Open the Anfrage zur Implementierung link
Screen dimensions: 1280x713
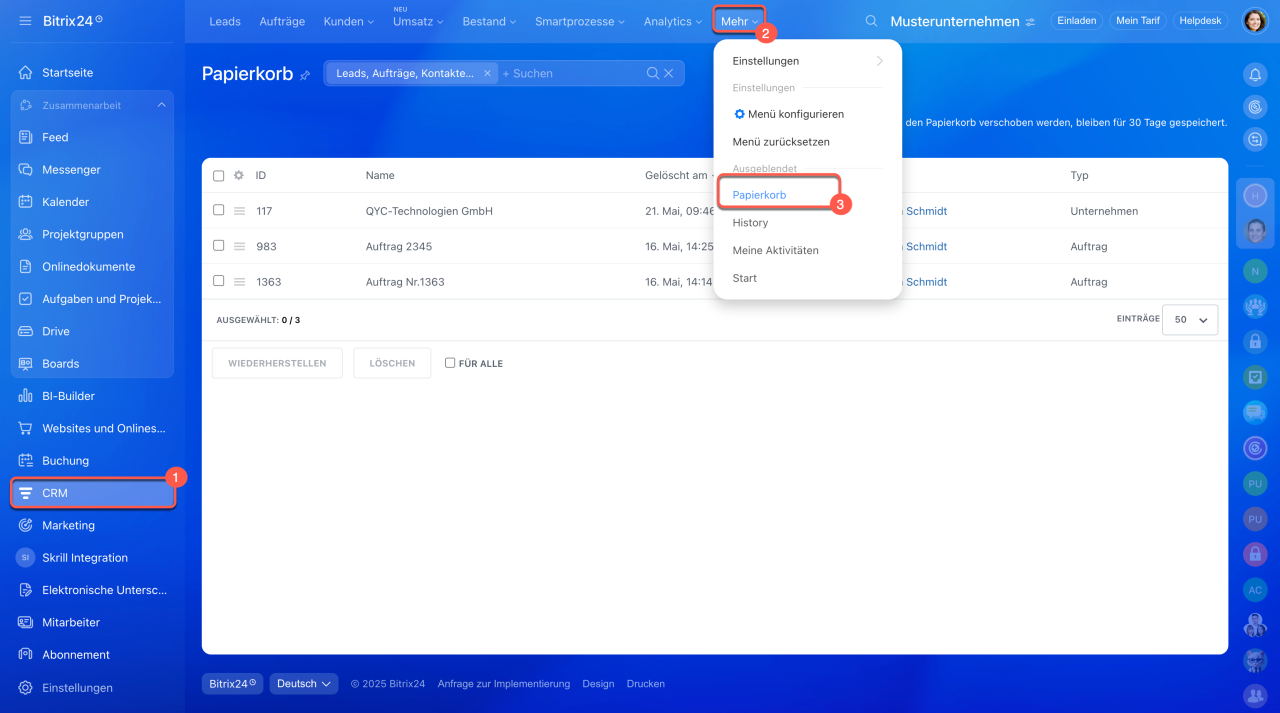[x=504, y=684]
